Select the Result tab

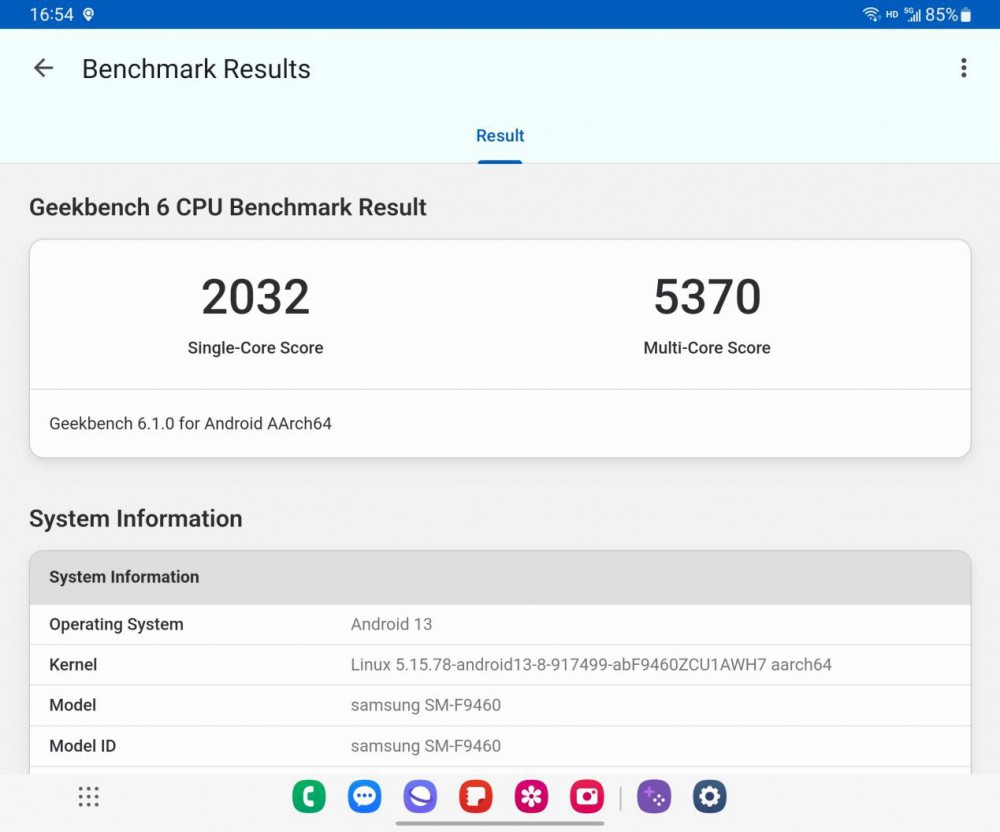click(500, 136)
